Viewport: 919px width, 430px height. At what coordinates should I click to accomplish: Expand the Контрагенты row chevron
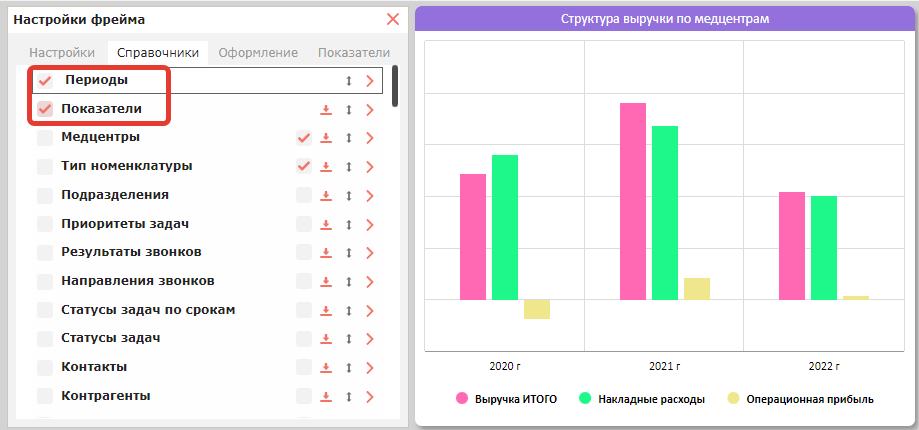pyautogui.click(x=369, y=397)
